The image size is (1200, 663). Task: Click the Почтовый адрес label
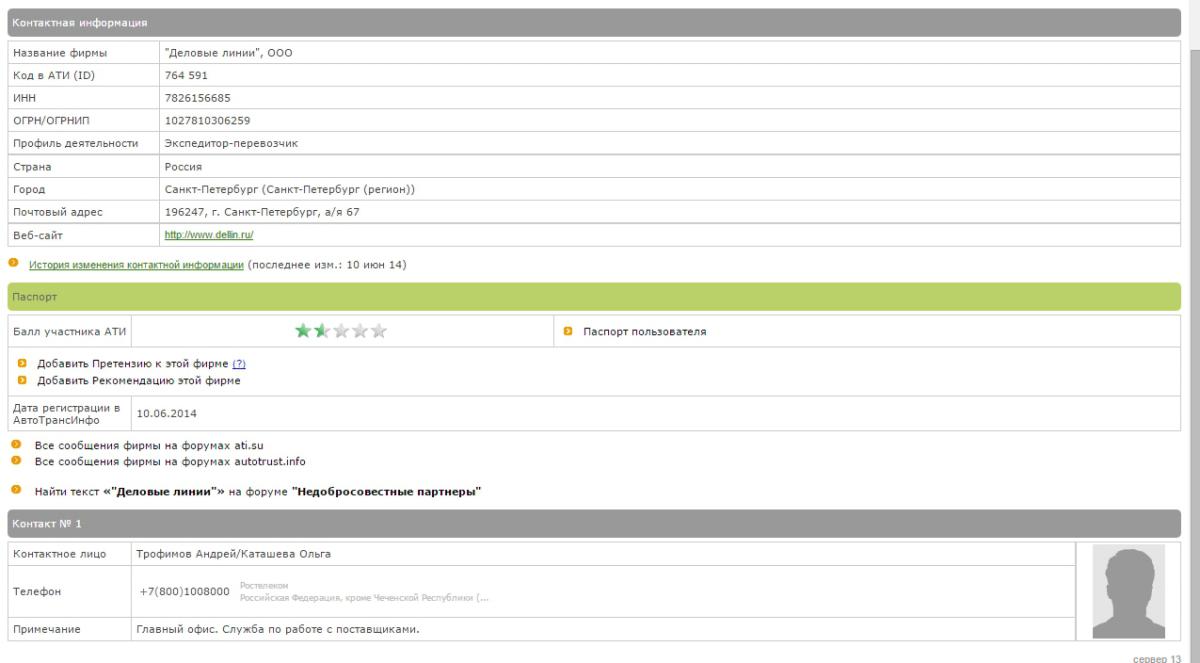click(58, 212)
